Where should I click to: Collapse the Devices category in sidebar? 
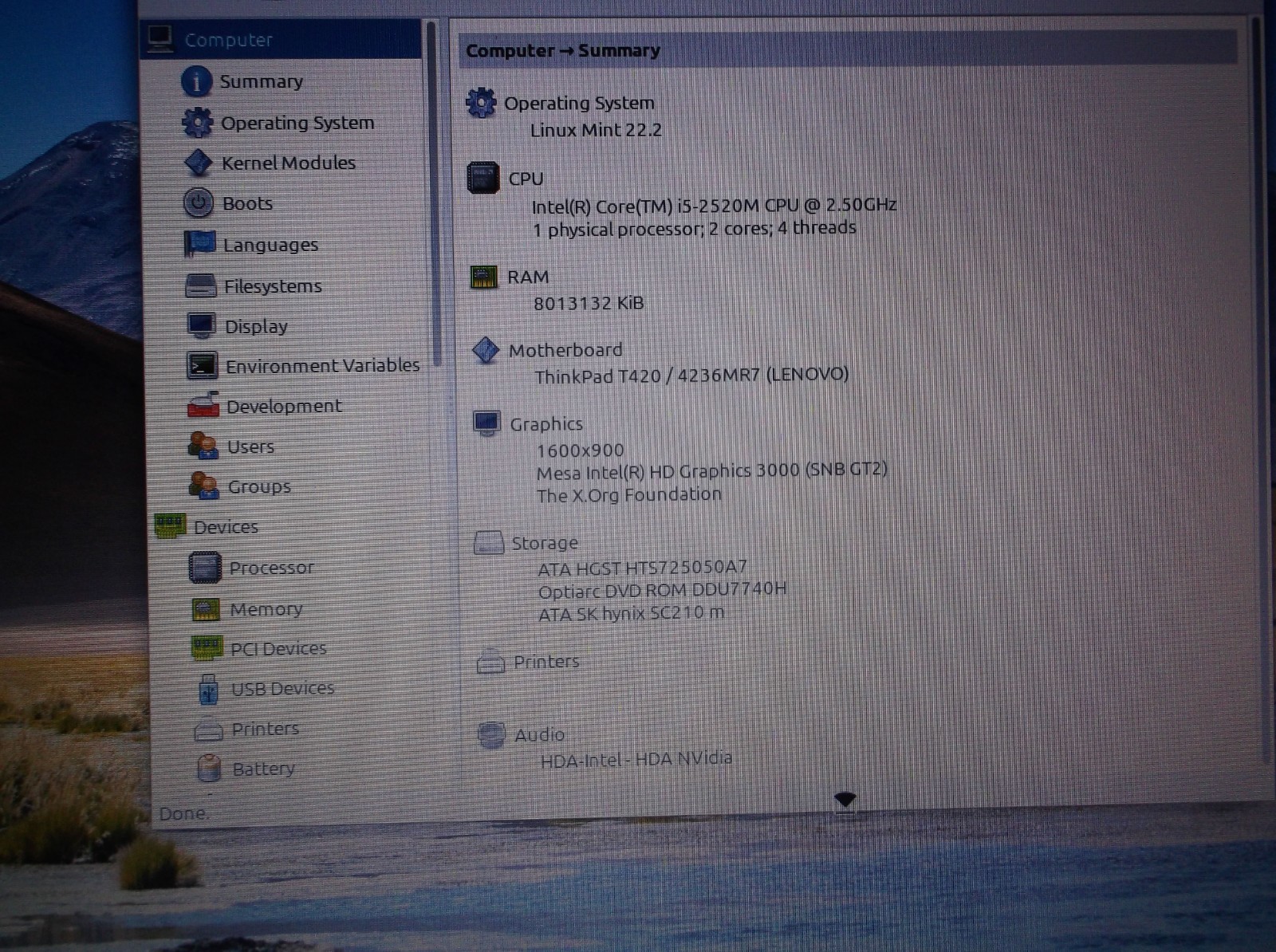coord(225,527)
